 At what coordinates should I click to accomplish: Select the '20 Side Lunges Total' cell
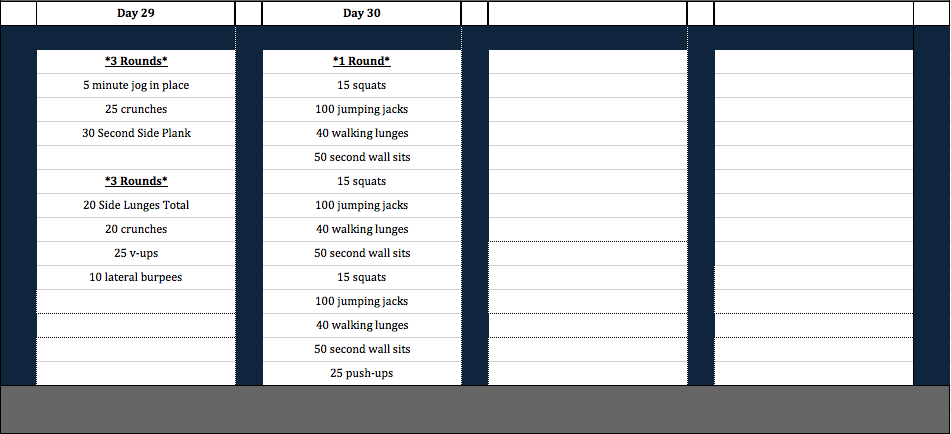point(136,205)
